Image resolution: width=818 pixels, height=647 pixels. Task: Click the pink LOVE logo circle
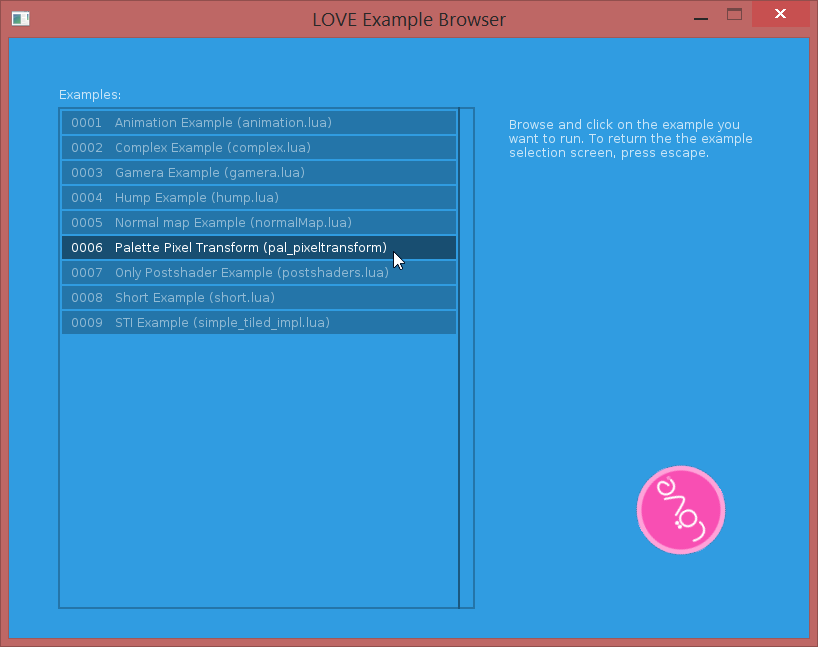tap(681, 510)
